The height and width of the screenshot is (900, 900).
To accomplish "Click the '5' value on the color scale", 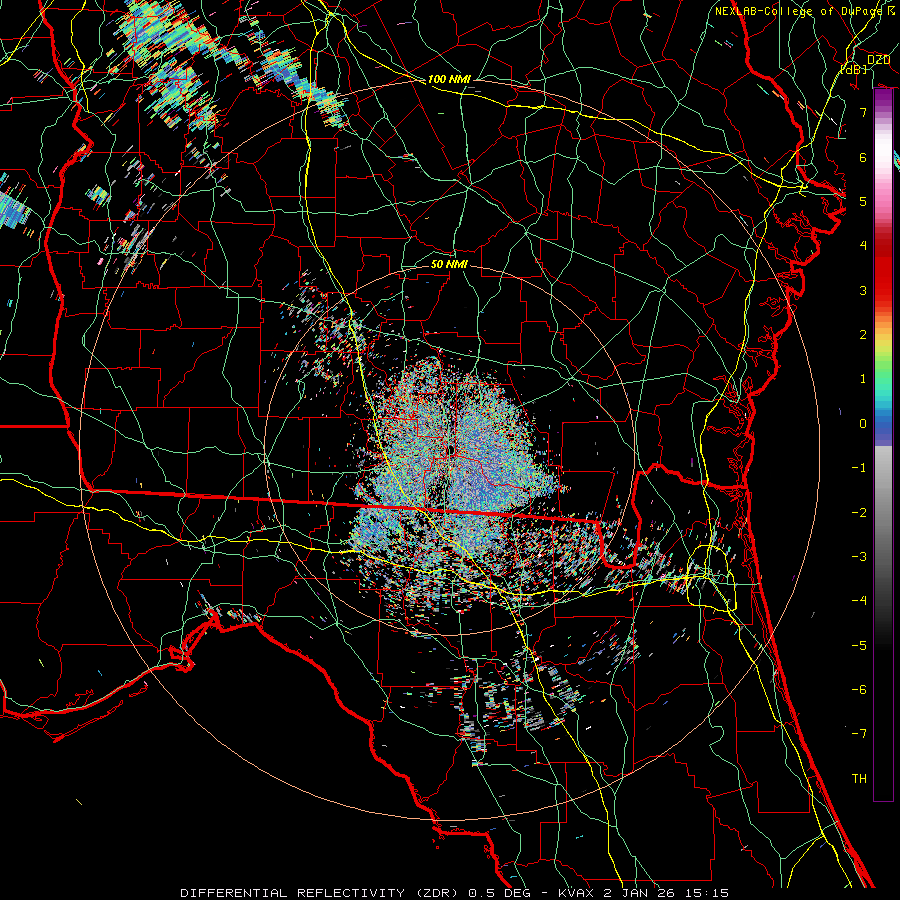I will (863, 201).
